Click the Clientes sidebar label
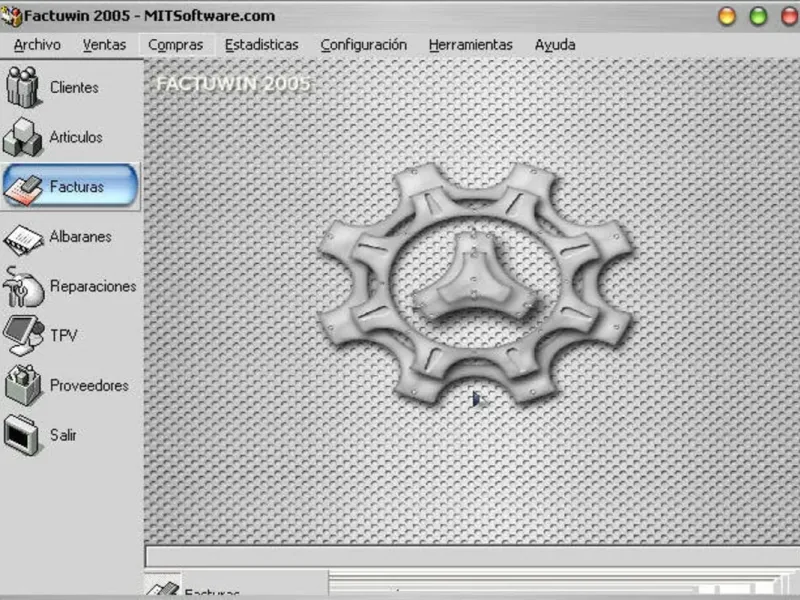This screenshot has height=600, width=800. point(74,87)
